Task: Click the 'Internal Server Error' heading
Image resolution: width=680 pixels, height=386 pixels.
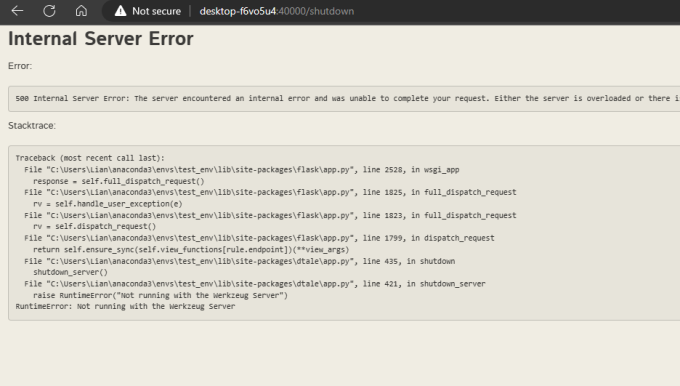Action: tap(101, 39)
